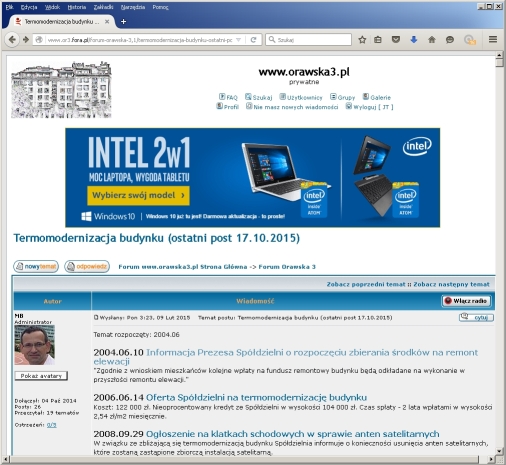Viewport: 506px width, 465px height.
Task: Click horizontal scrollbar left arrow
Action: (x=6, y=459)
